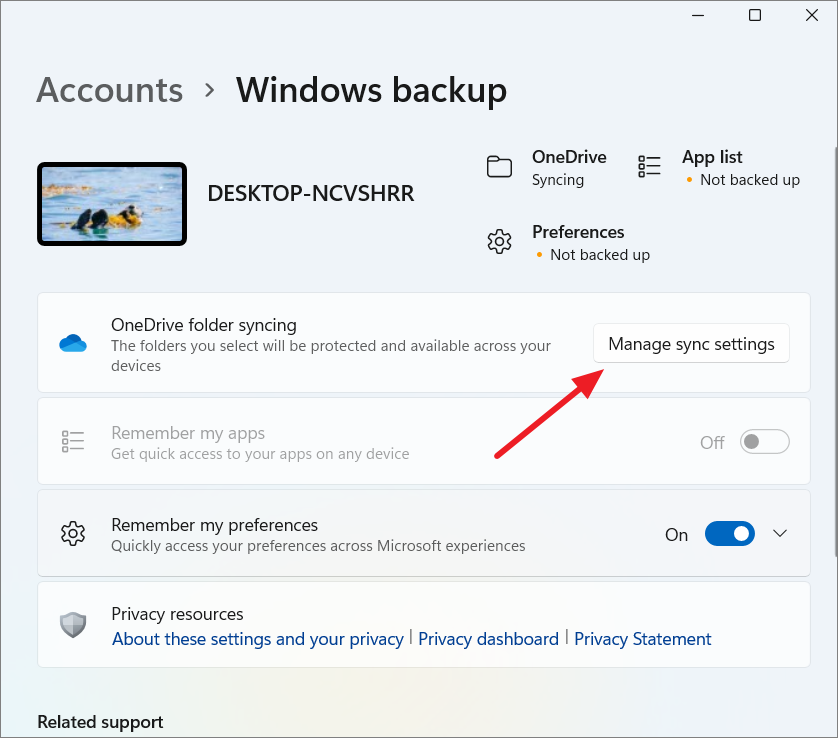Image resolution: width=838 pixels, height=738 pixels.
Task: Maximize the Settings window
Action: click(755, 15)
